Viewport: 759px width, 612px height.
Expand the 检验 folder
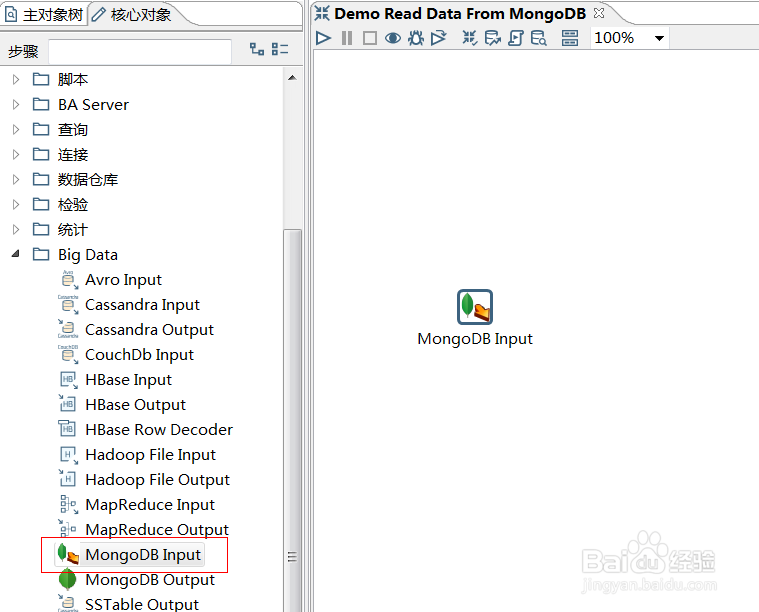click(16, 204)
